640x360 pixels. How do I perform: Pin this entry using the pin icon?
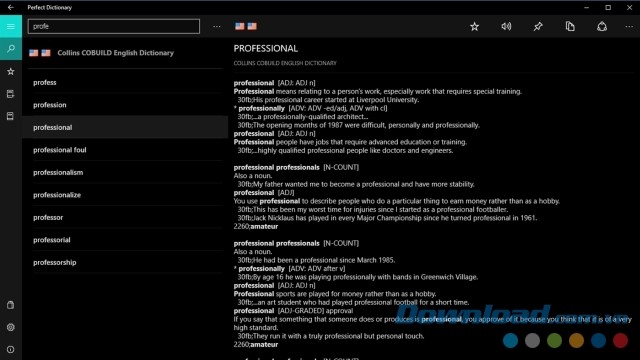(538, 27)
